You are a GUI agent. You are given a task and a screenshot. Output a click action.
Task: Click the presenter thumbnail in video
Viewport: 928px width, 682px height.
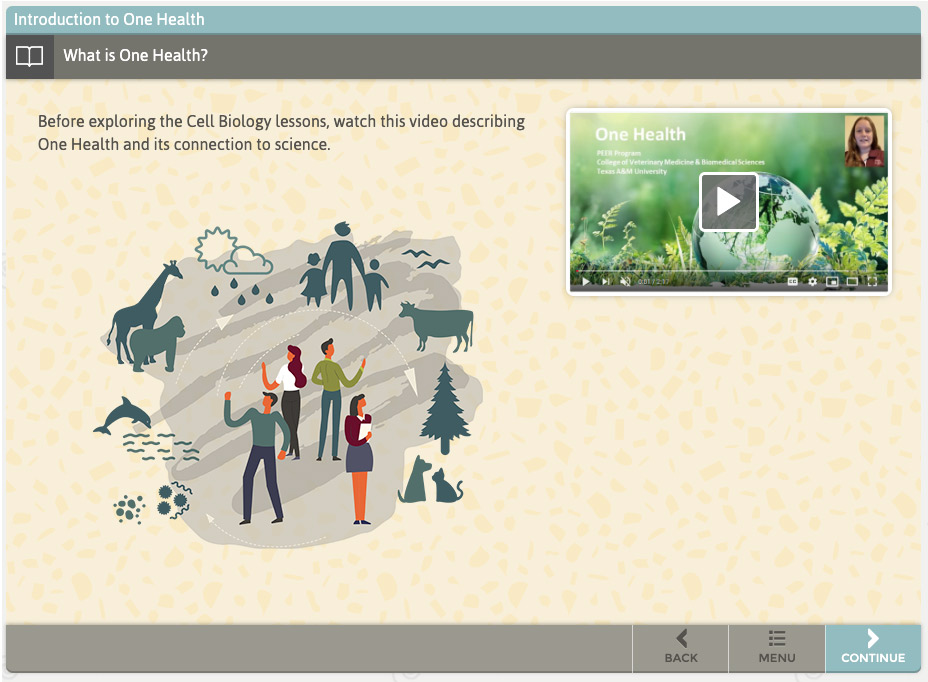tap(864, 141)
